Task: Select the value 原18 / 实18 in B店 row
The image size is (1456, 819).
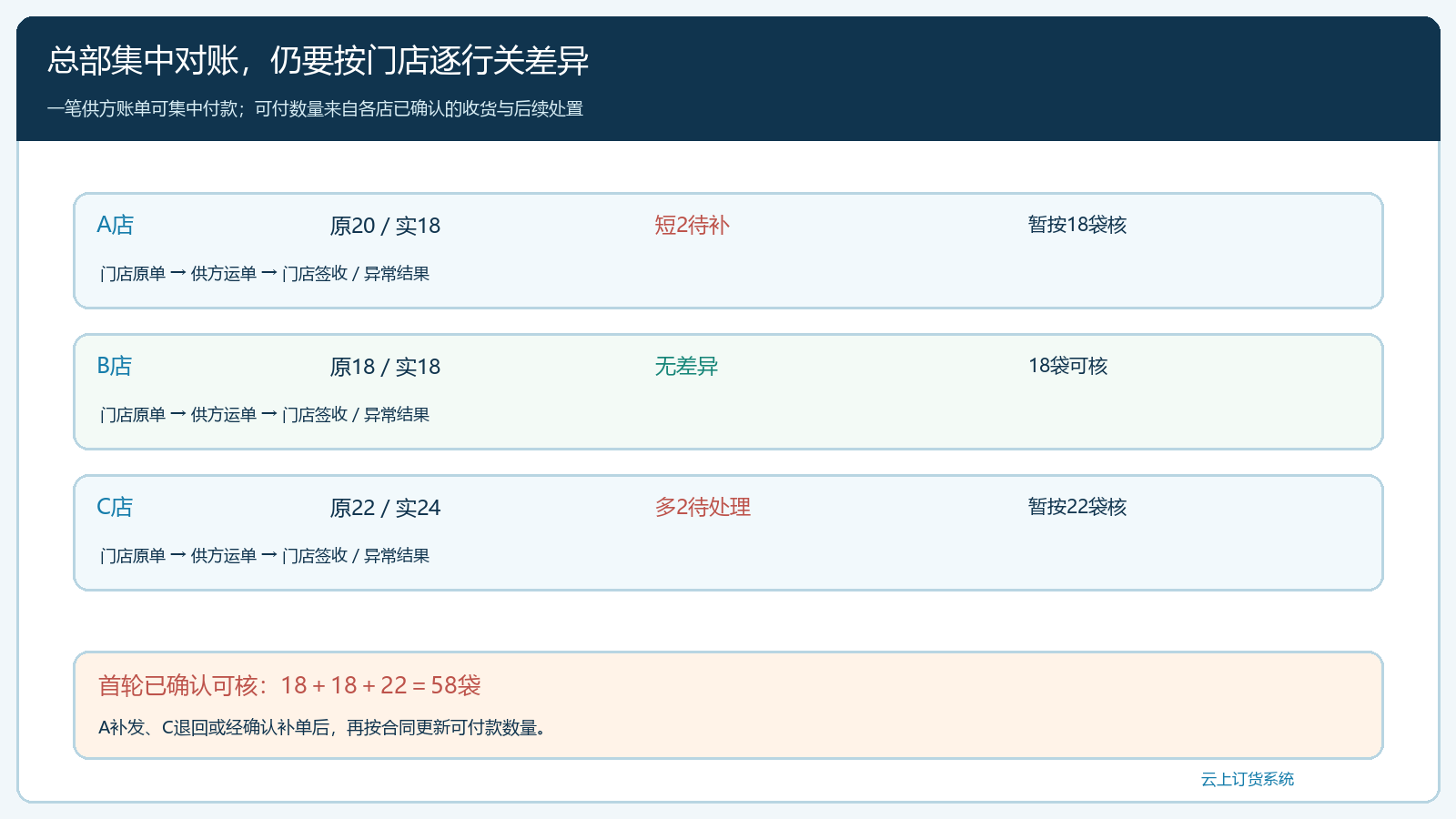Action: tap(385, 367)
